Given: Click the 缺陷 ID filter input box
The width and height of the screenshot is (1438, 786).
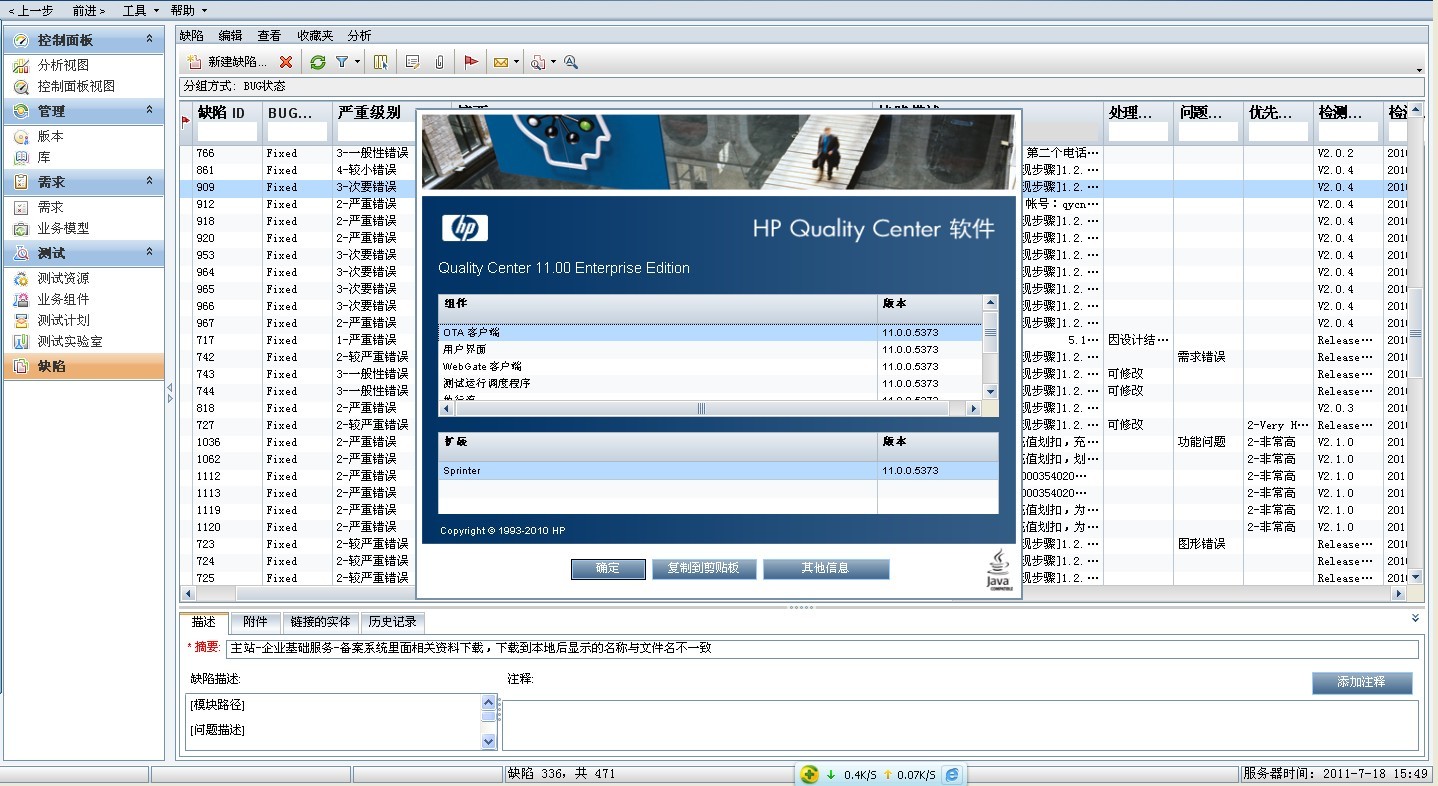Looking at the screenshot, I should coord(227,132).
